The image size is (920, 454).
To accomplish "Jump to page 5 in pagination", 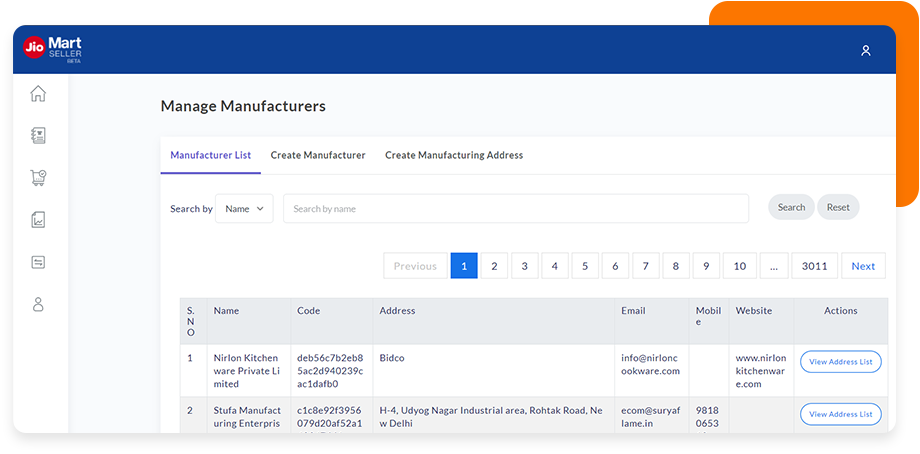I will (x=585, y=266).
